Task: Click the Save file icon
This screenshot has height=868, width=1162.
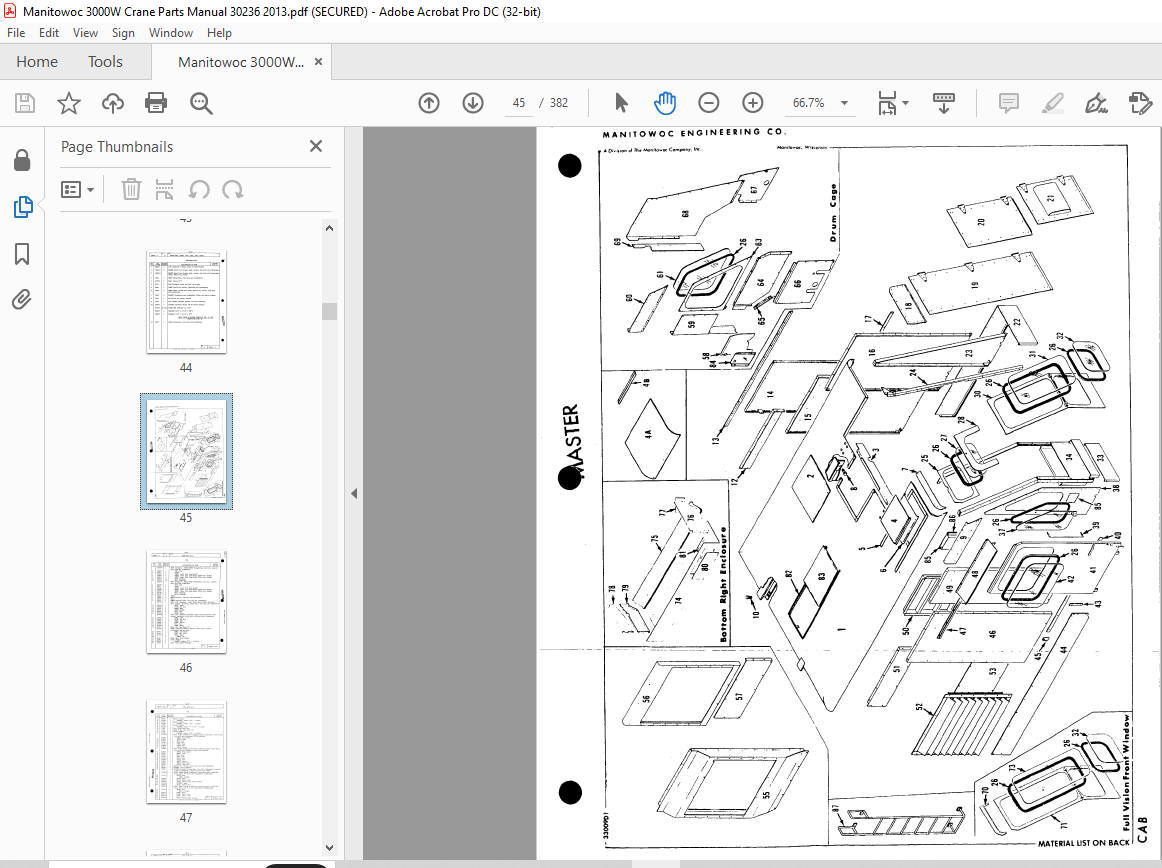Action: [x=25, y=103]
